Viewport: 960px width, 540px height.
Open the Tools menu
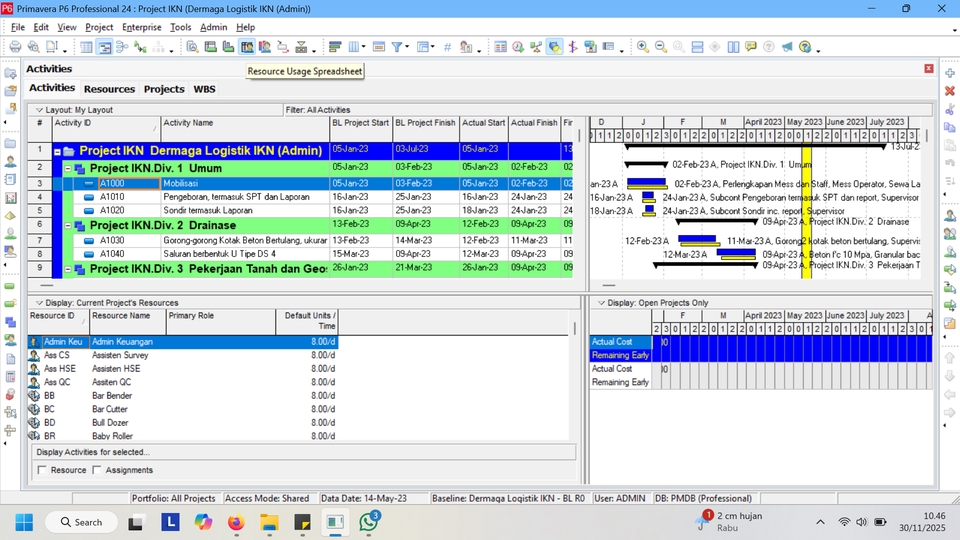(x=180, y=27)
